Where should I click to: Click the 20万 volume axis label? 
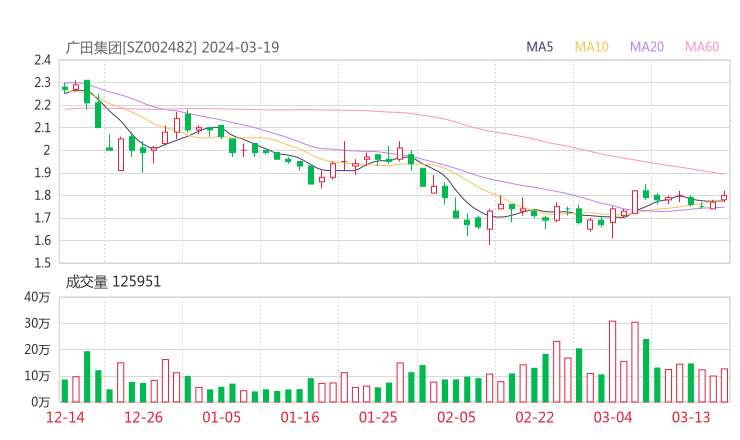click(37, 350)
